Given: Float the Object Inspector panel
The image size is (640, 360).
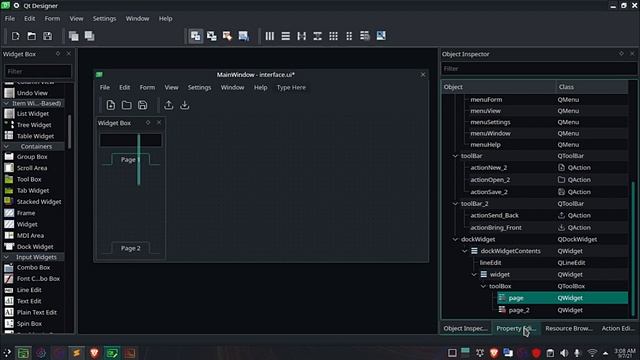Looking at the screenshot, I should 621,53.
